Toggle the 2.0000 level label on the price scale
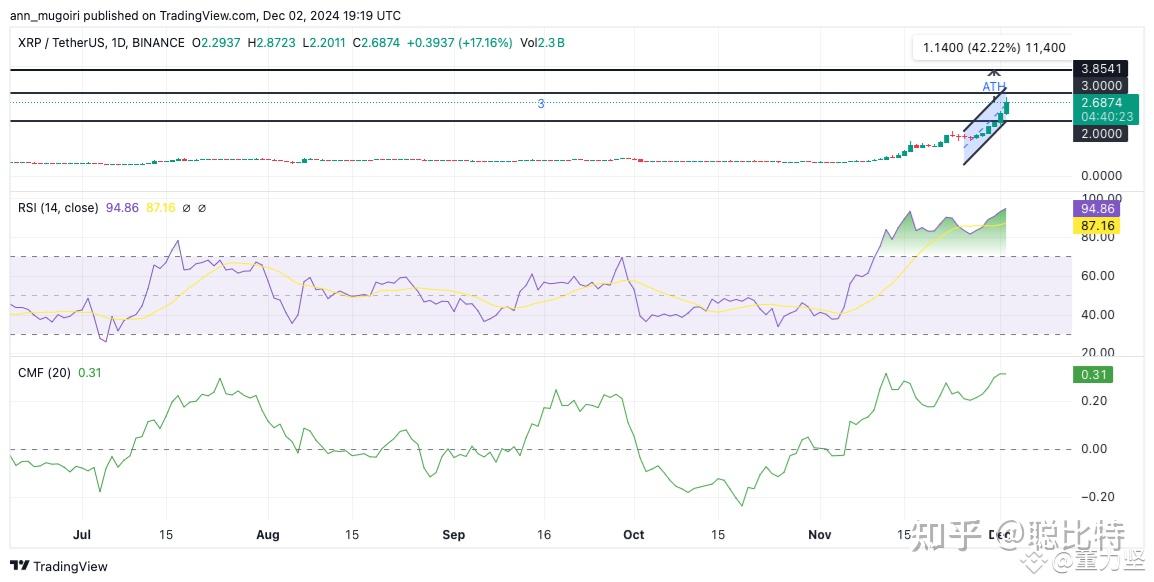 click(x=1100, y=133)
